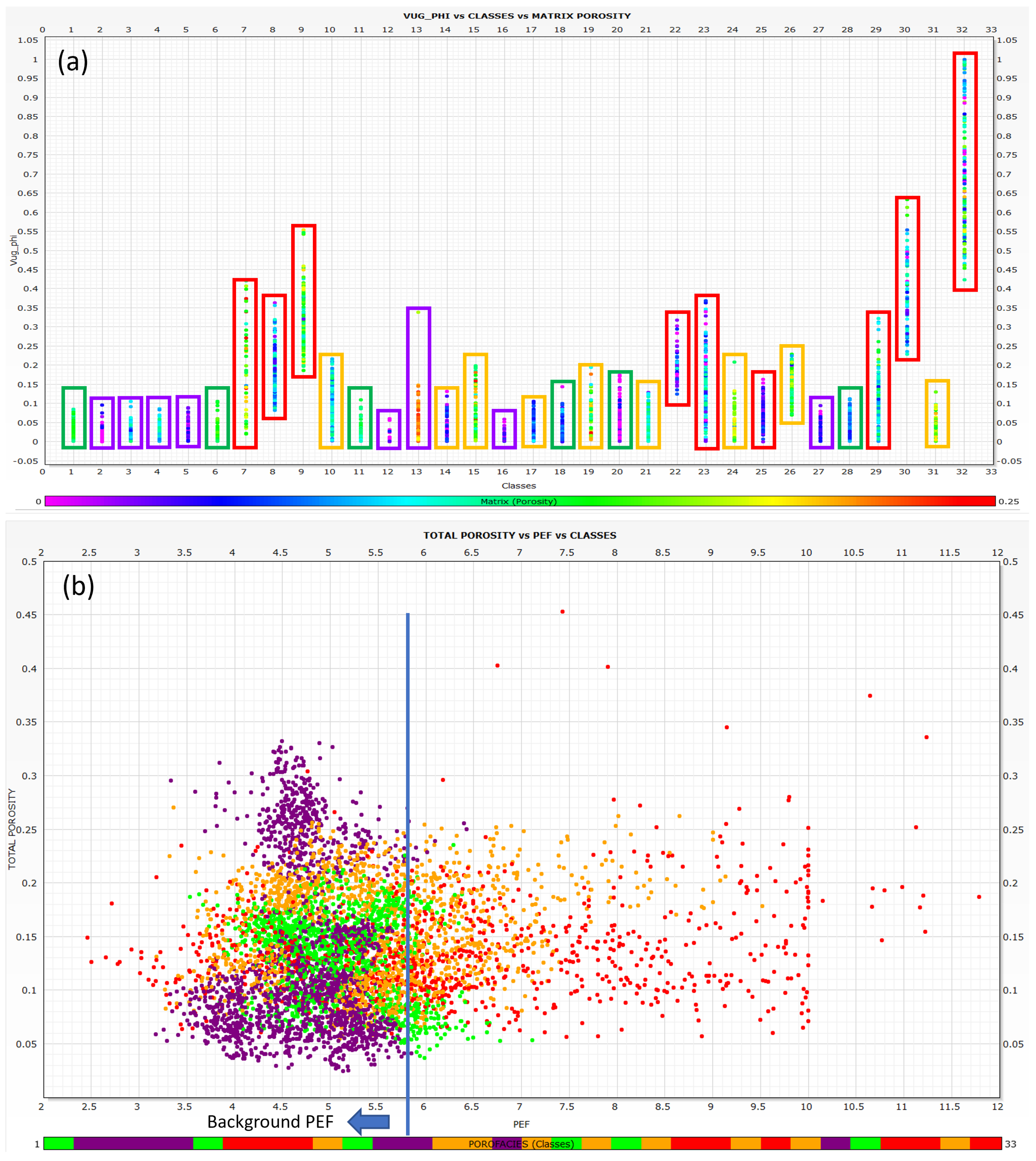The image size is (1036, 1161).
Task: Click the red box around class 30
Action: (x=907, y=279)
